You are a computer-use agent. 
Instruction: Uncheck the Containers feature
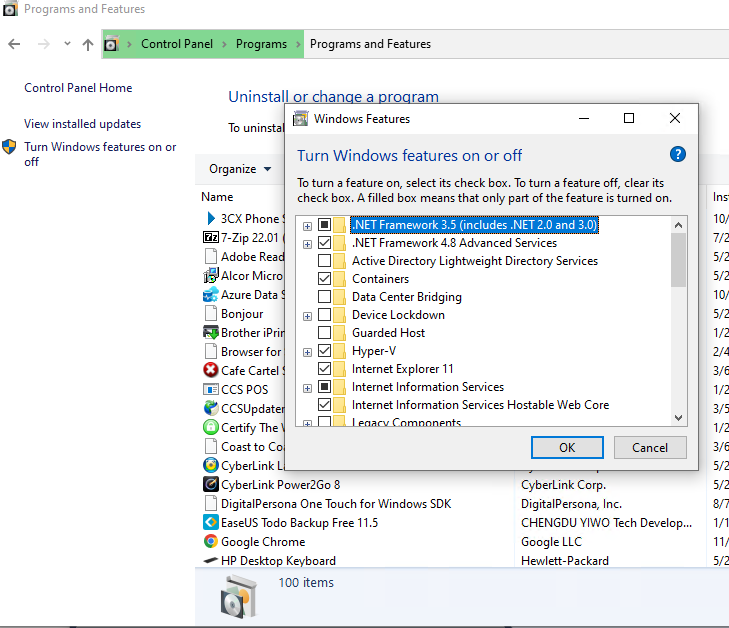[x=325, y=279]
